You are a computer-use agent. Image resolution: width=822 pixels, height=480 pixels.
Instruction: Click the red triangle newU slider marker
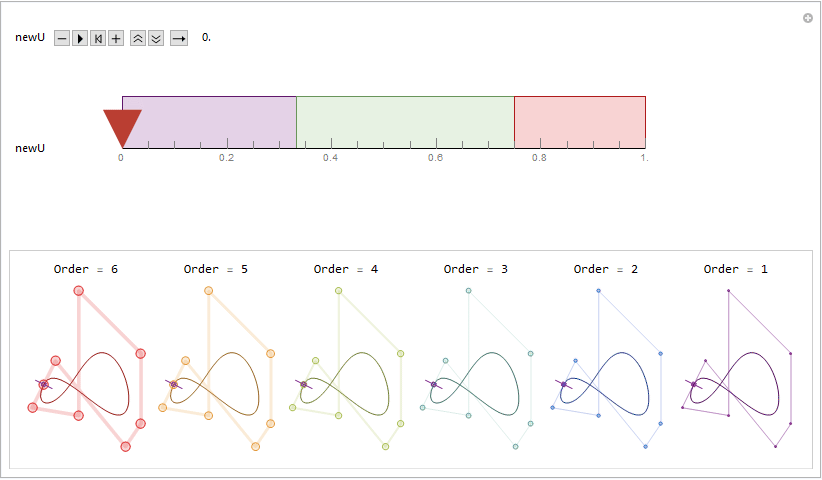(122, 128)
